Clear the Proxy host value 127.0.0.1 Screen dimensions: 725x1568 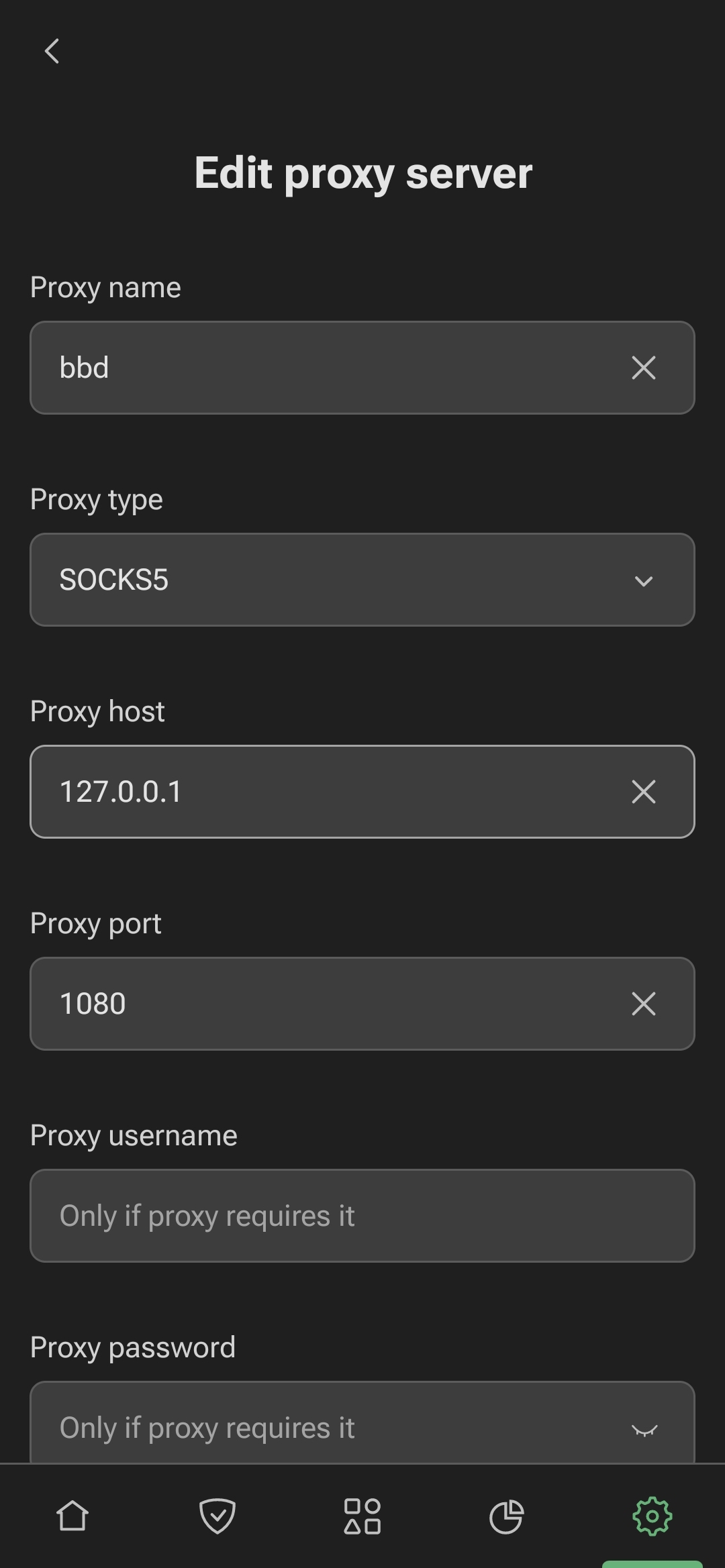(x=643, y=792)
